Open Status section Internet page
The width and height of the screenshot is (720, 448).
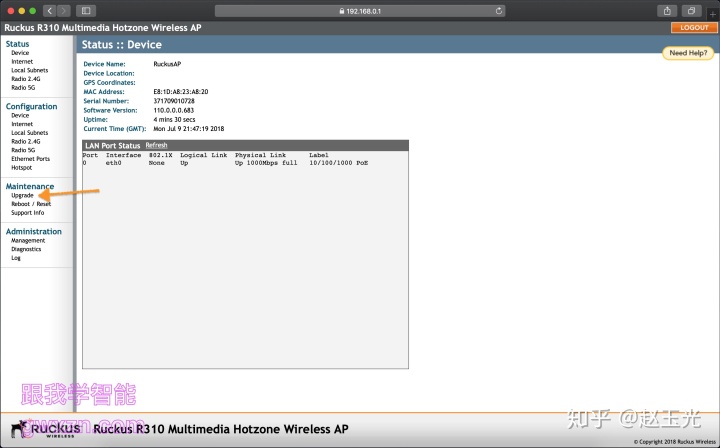click(x=22, y=62)
